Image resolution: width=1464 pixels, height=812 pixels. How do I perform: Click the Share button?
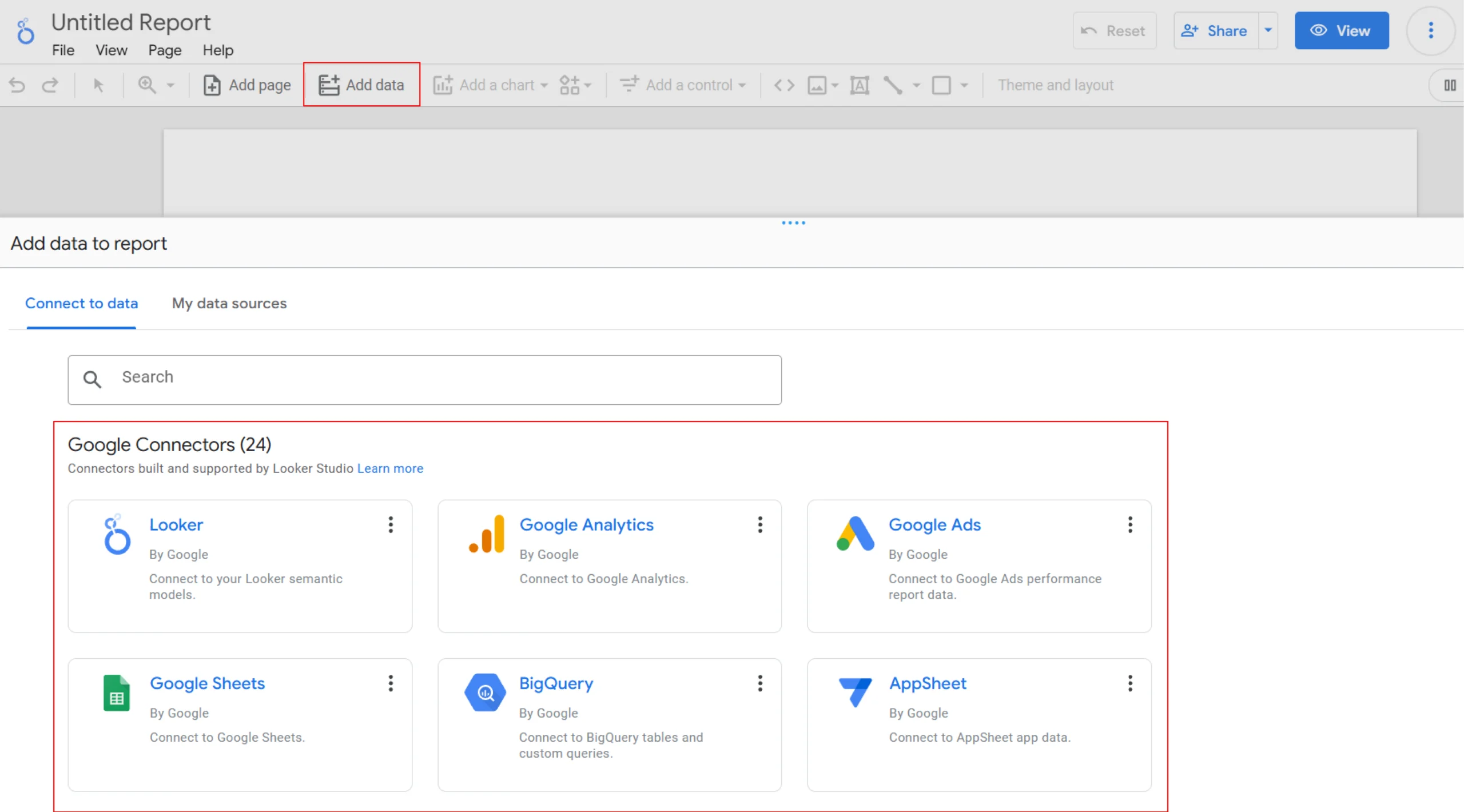pyautogui.click(x=1215, y=31)
